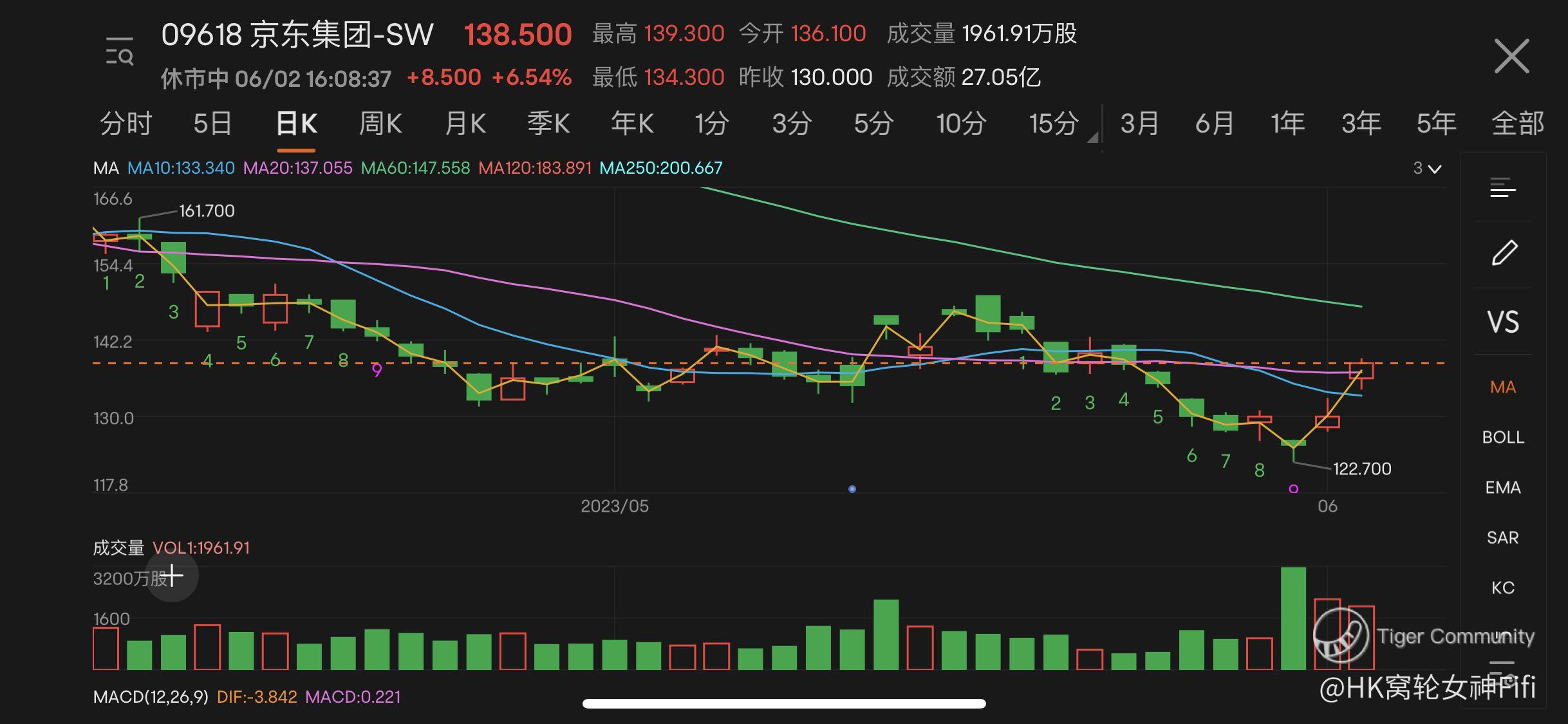1568x724 pixels.
Task: Switch to the 分时 intraday tab
Action: tap(126, 123)
